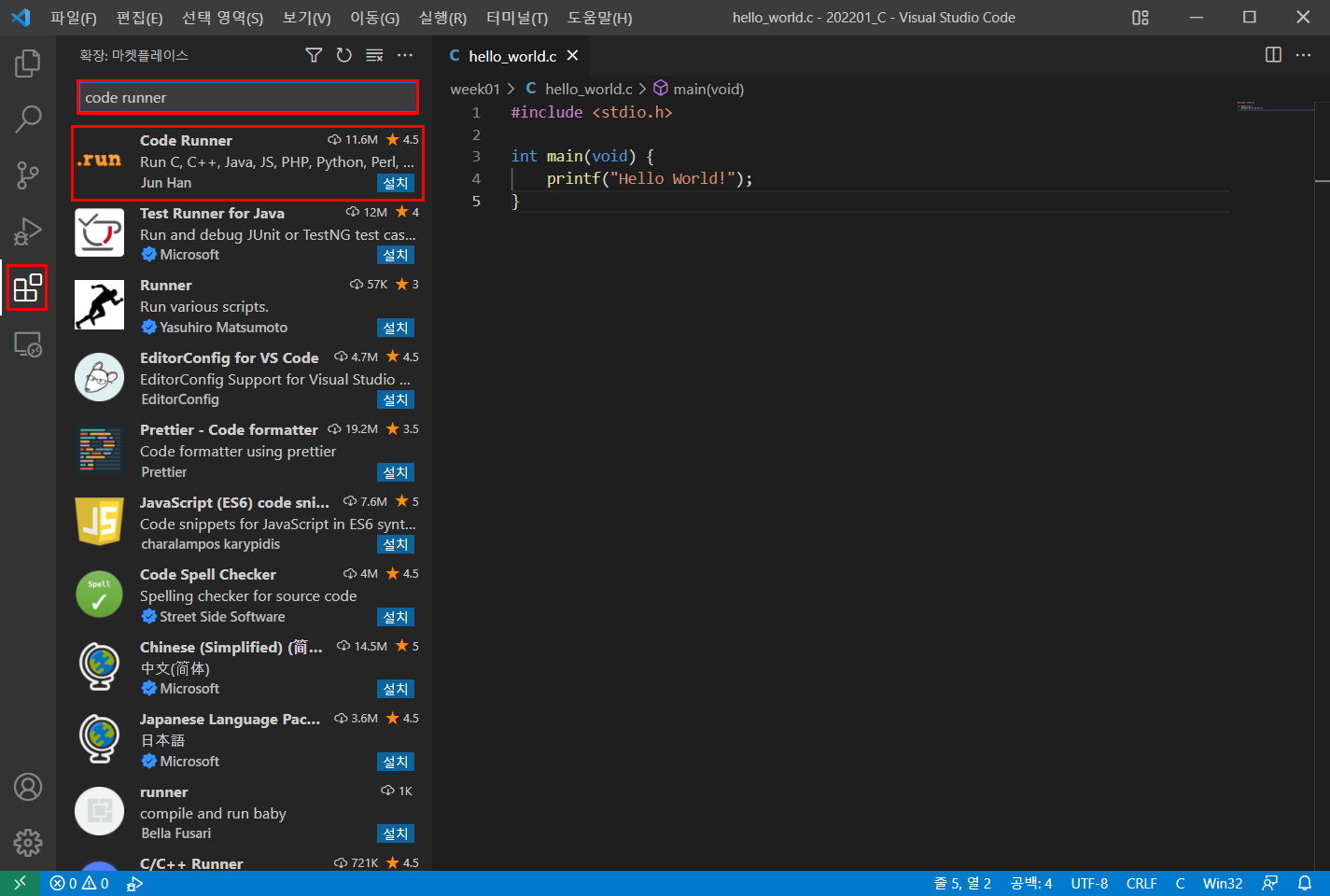Image resolution: width=1330 pixels, height=896 pixels.
Task: Install Code Spell Checker
Action: point(396,617)
